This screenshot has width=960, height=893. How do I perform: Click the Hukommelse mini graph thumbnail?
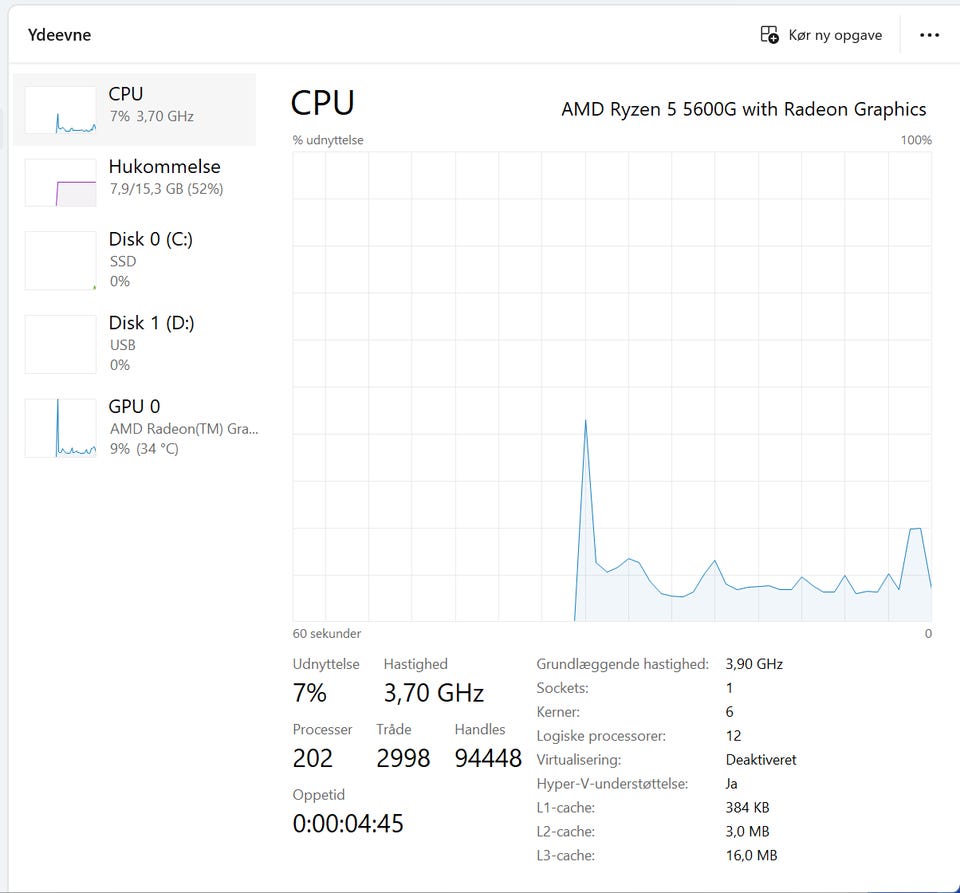60,182
